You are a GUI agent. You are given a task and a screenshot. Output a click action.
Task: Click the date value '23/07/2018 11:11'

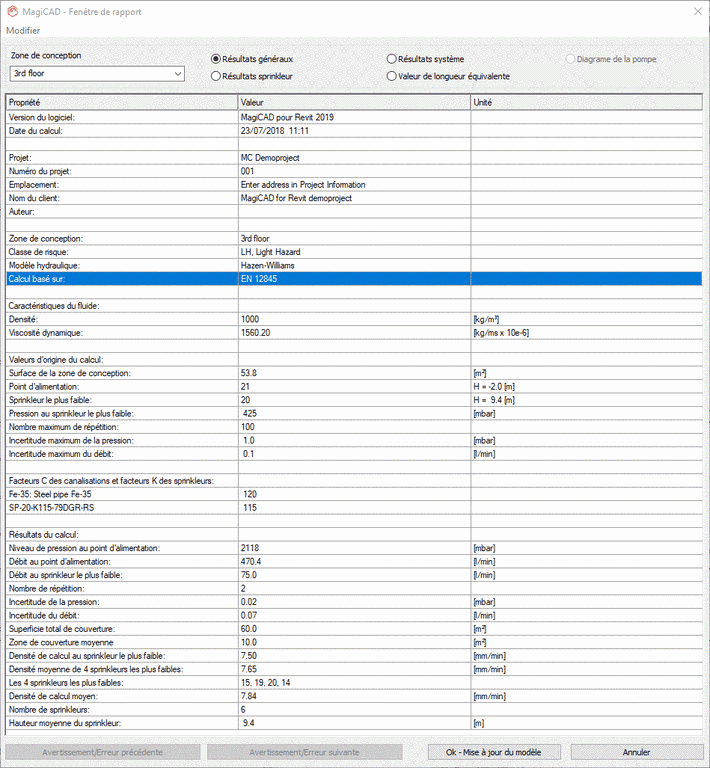pyautogui.click(x=275, y=131)
